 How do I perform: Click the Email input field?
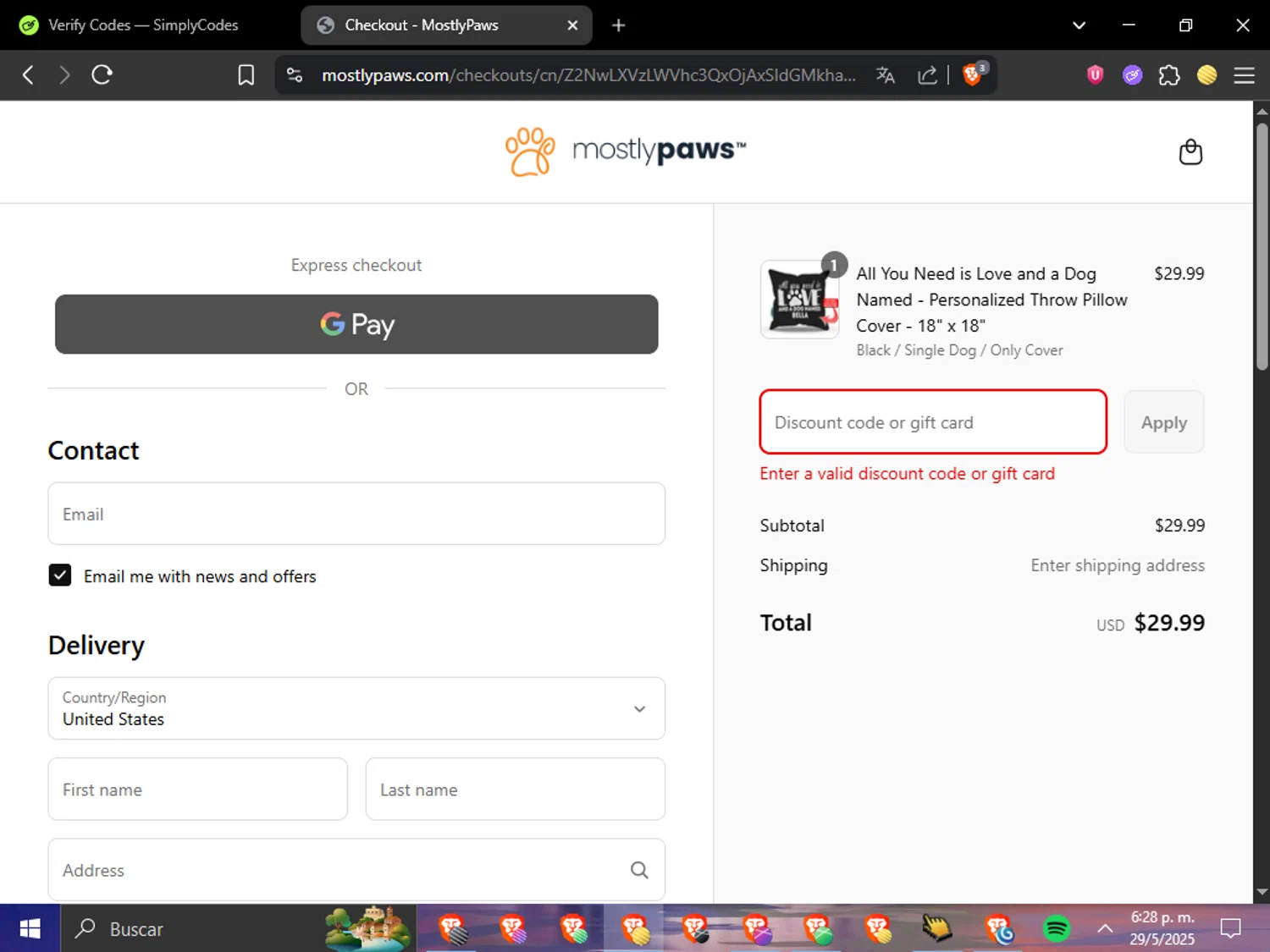coord(356,514)
